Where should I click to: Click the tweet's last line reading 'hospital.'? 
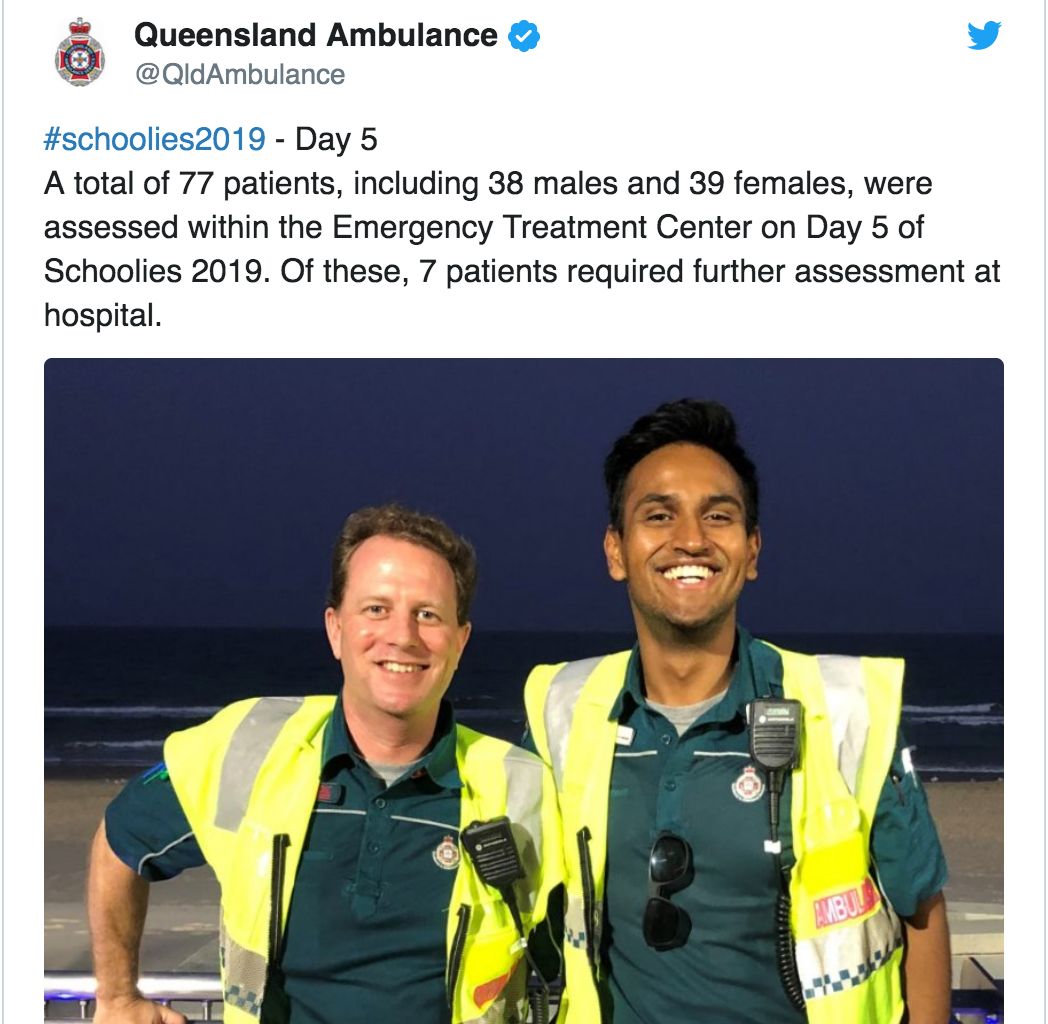point(103,315)
